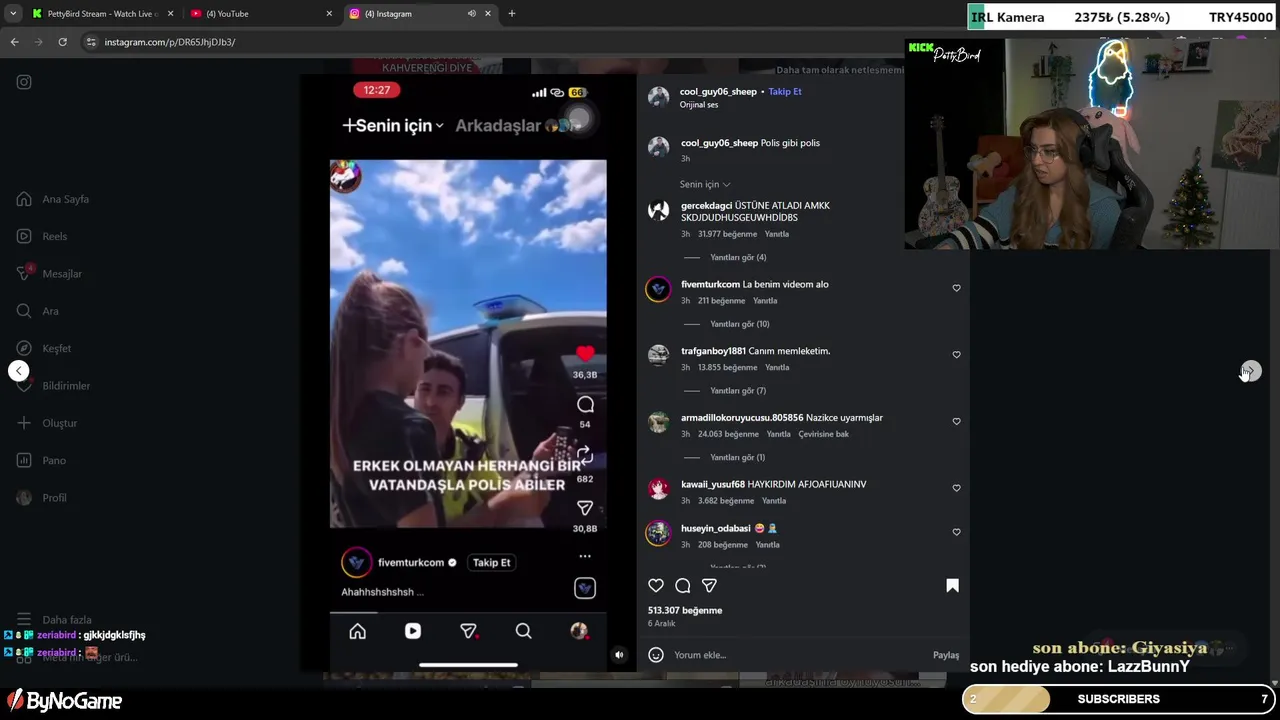Viewport: 1280px width, 720px height.
Task: Share the post with paper plane icon
Action: coord(709,586)
